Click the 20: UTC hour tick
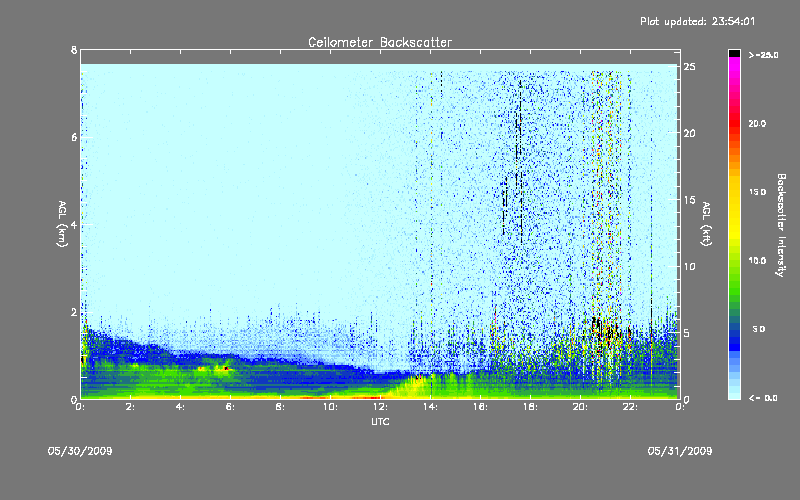Screen dimensions: 800x500 (x=580, y=407)
